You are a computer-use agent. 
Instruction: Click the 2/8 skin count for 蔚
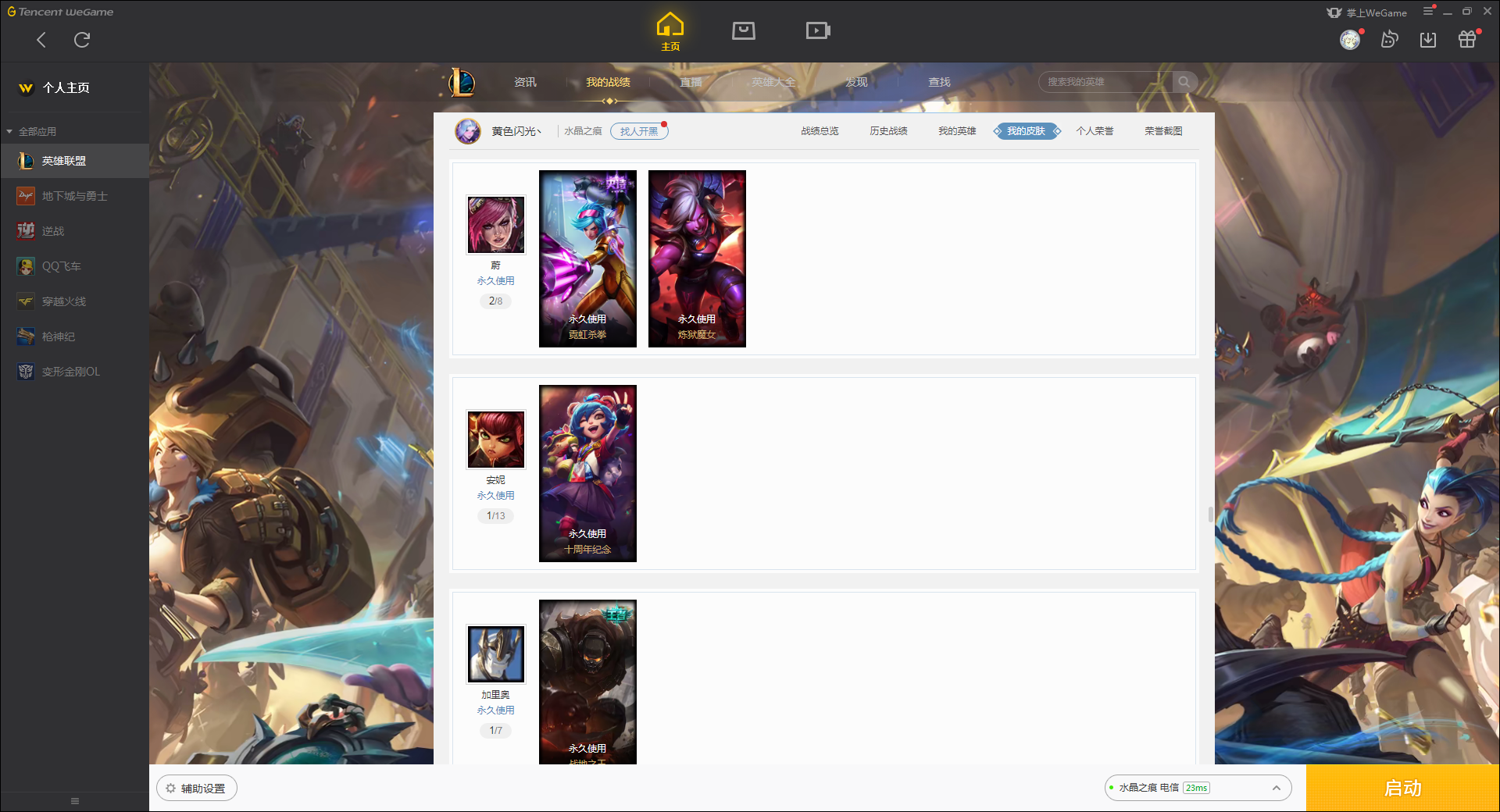(495, 301)
